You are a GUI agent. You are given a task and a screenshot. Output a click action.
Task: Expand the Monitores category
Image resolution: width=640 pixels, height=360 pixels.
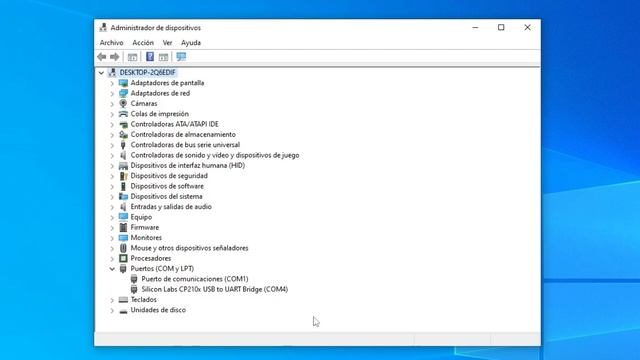(112, 238)
